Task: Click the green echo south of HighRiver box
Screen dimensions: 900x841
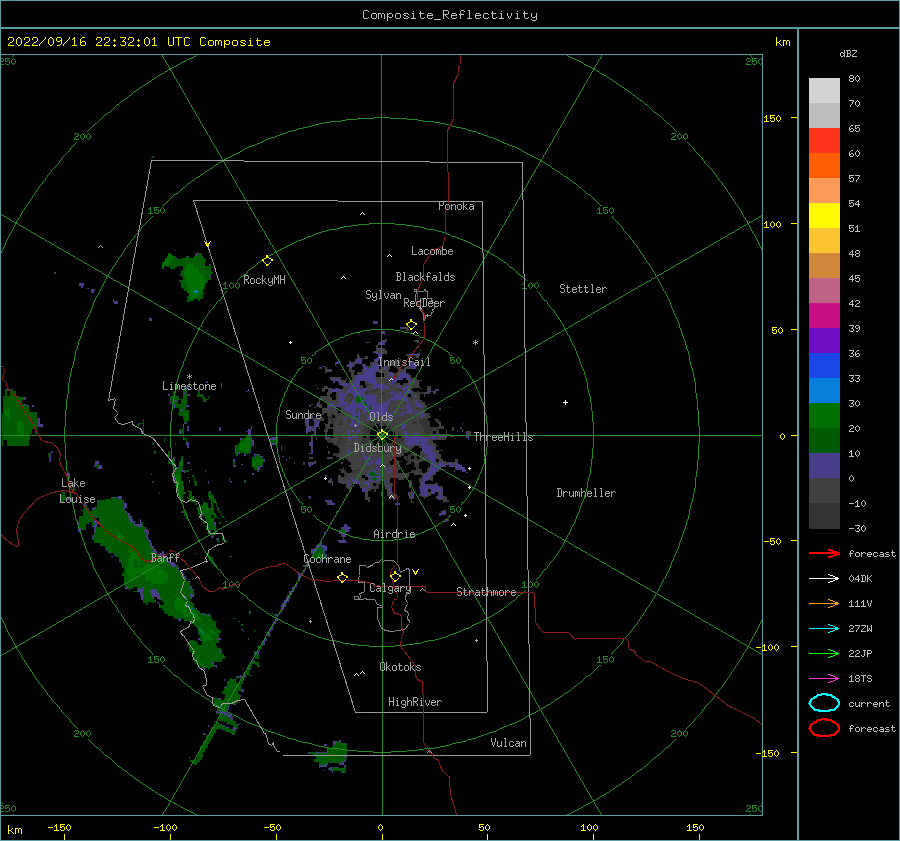Action: coord(332,755)
